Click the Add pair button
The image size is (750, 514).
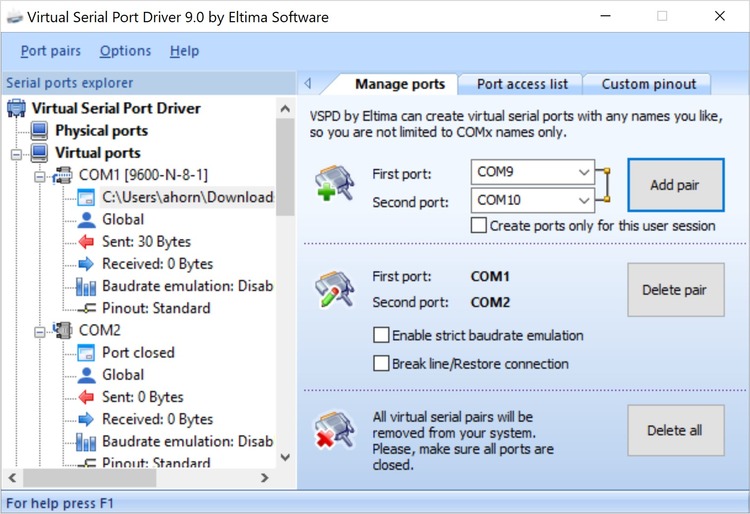(x=675, y=185)
